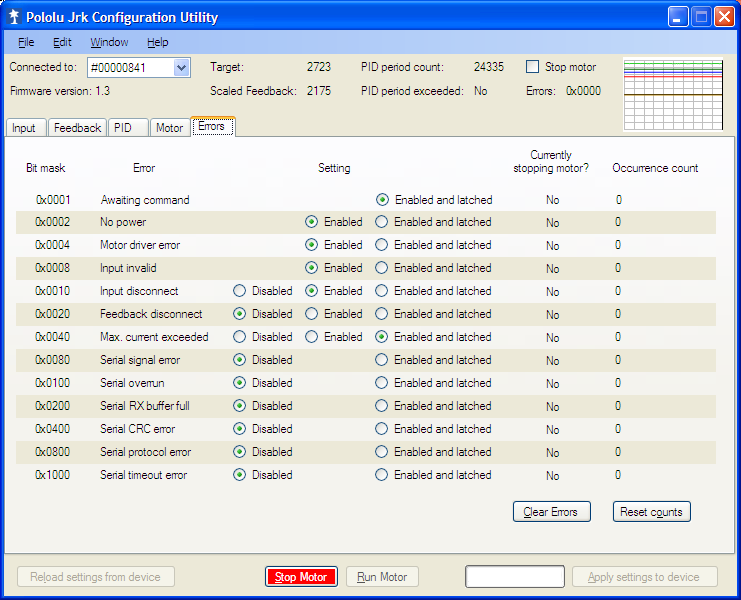Click the Run Motor button
The image size is (741, 600).
(382, 577)
